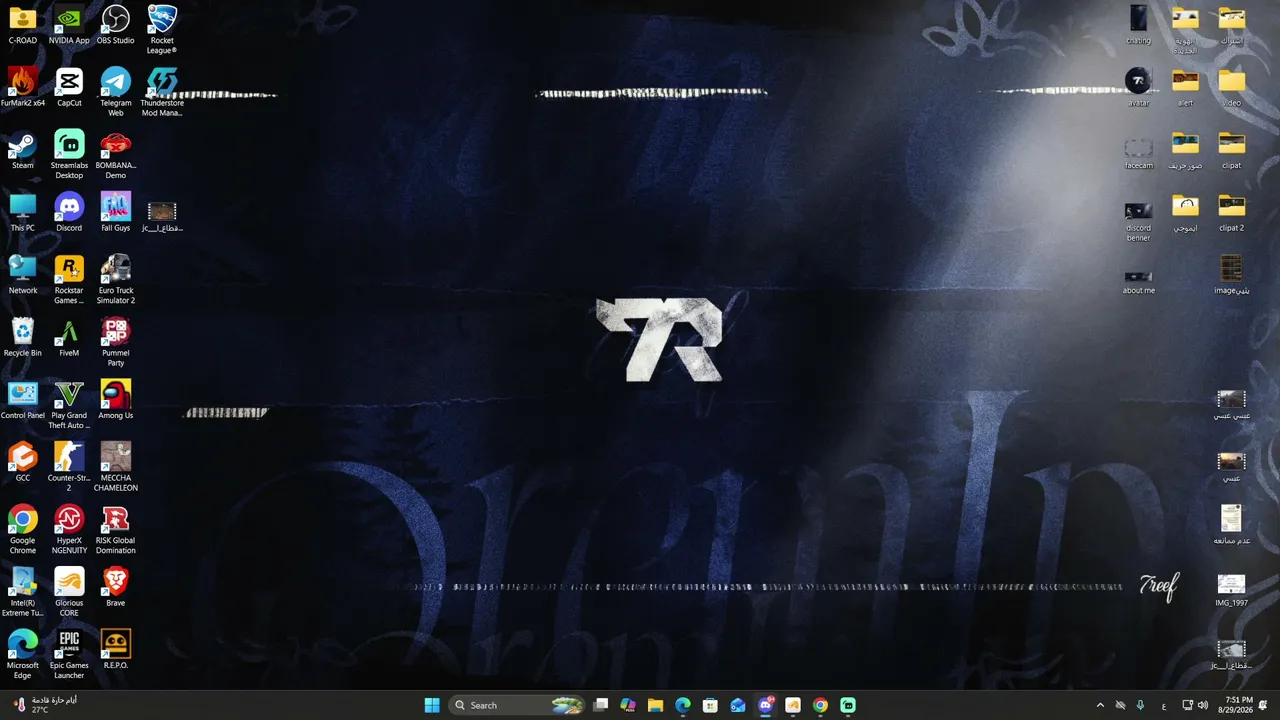1280x720 pixels.
Task: Click the microphone icon in the system tray
Action: 1141,705
